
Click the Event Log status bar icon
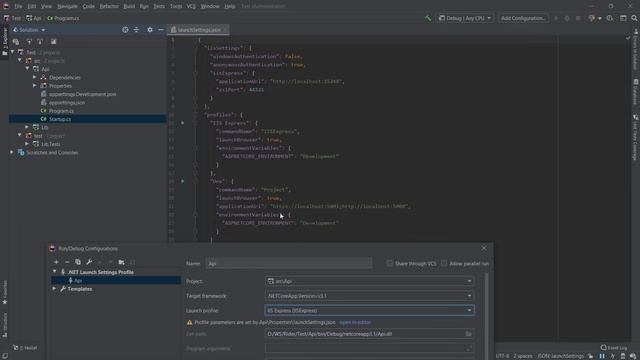pos(613,348)
